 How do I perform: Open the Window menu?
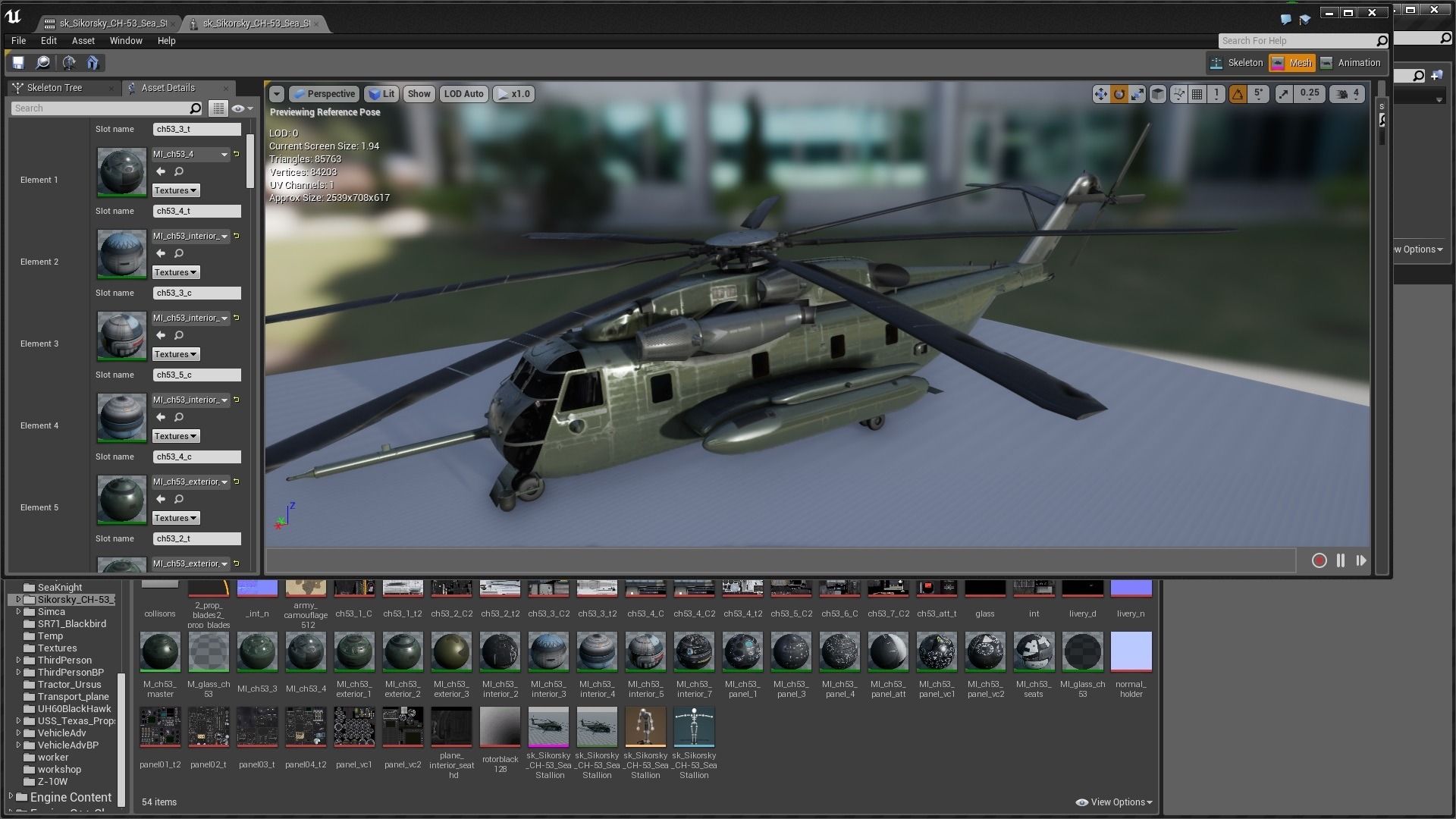coord(126,41)
